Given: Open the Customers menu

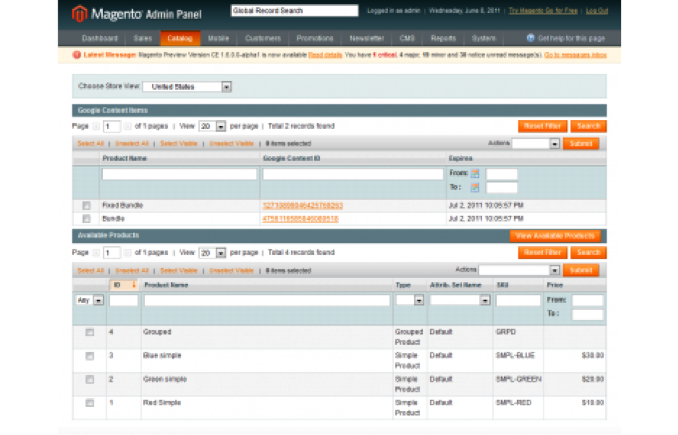Looking at the screenshot, I should pyautogui.click(x=263, y=38).
